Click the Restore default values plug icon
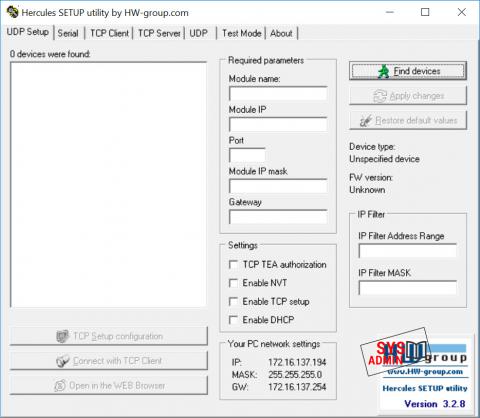The width and height of the screenshot is (480, 418). [x=366, y=121]
